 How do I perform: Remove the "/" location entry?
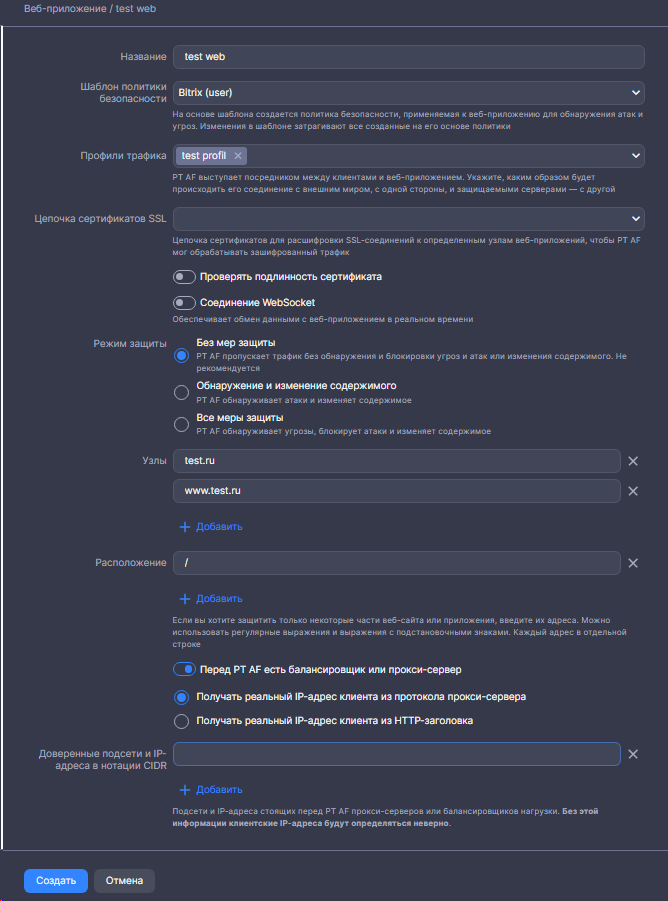tap(632, 563)
